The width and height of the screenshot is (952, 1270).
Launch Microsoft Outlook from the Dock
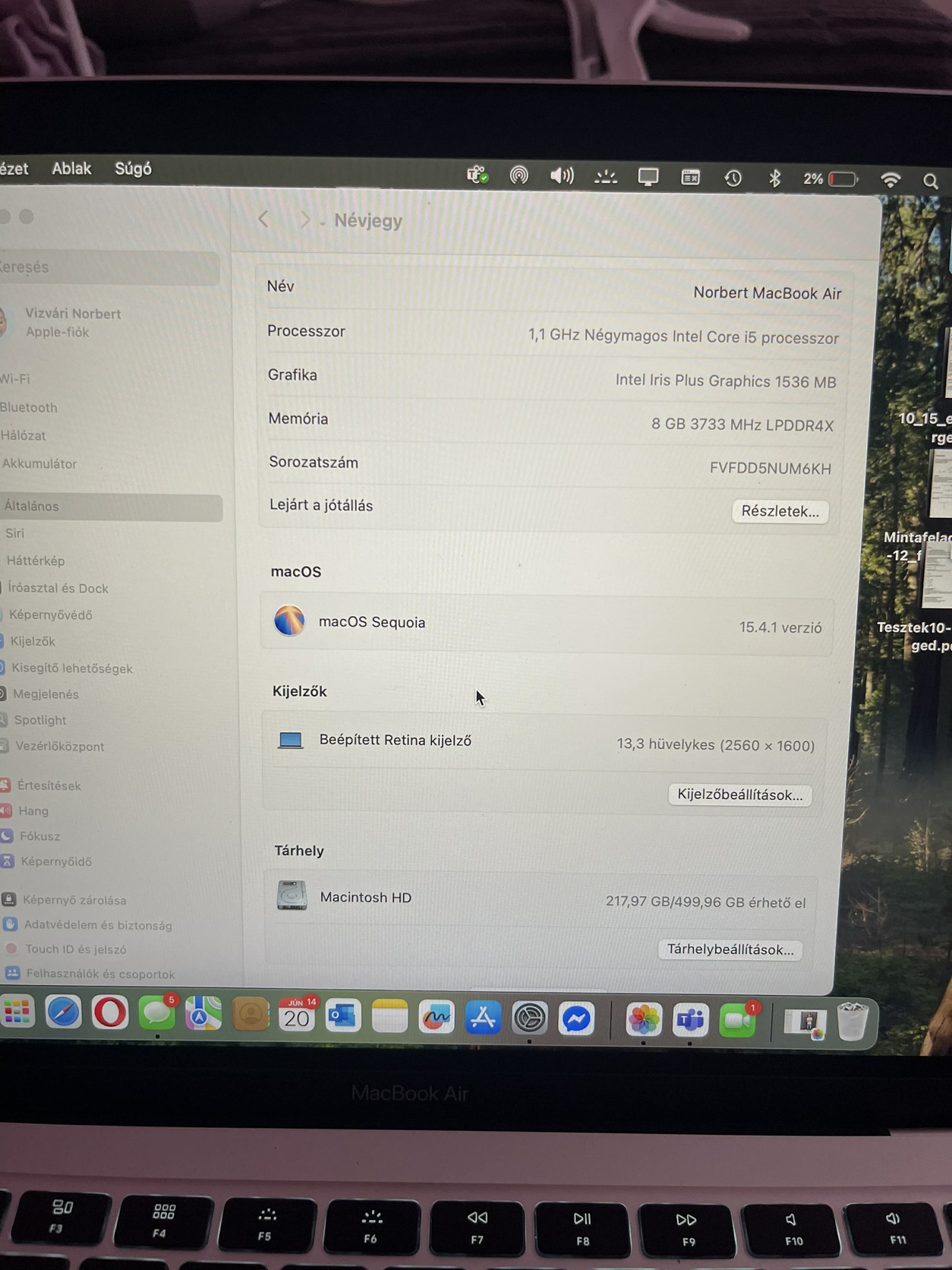[343, 1016]
